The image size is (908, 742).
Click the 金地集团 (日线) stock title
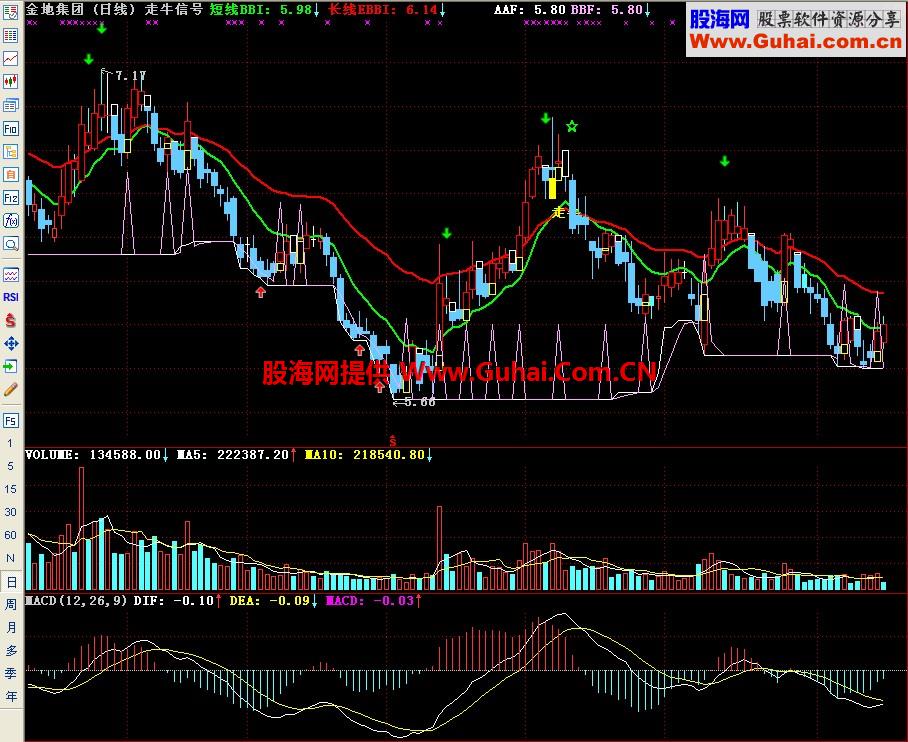[x=80, y=9]
